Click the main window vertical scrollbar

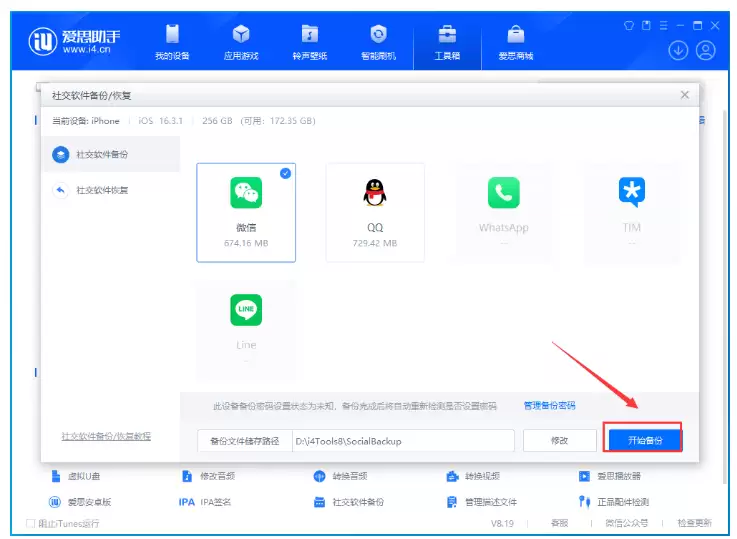[x=725, y=296]
